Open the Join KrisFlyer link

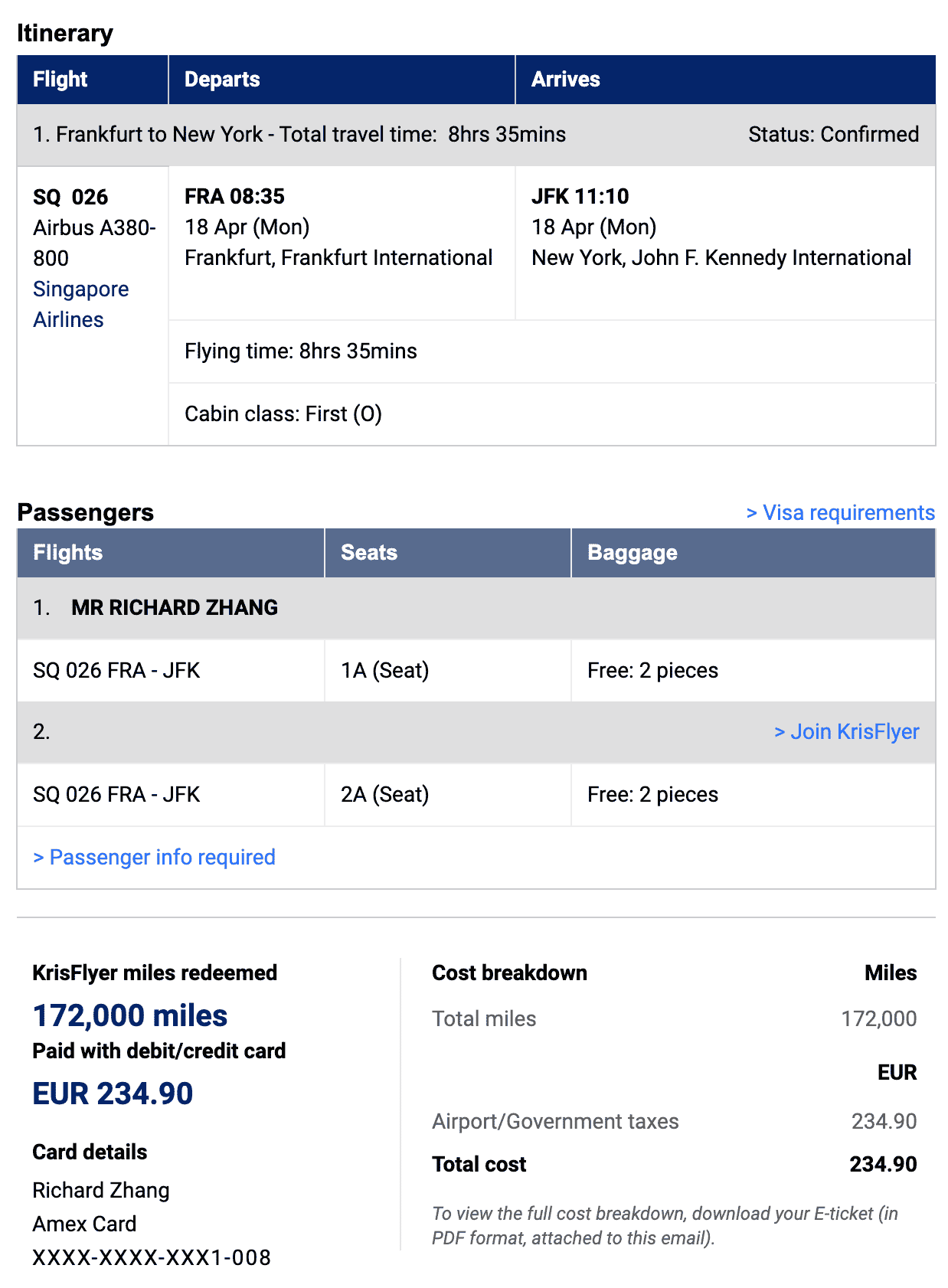(x=846, y=731)
